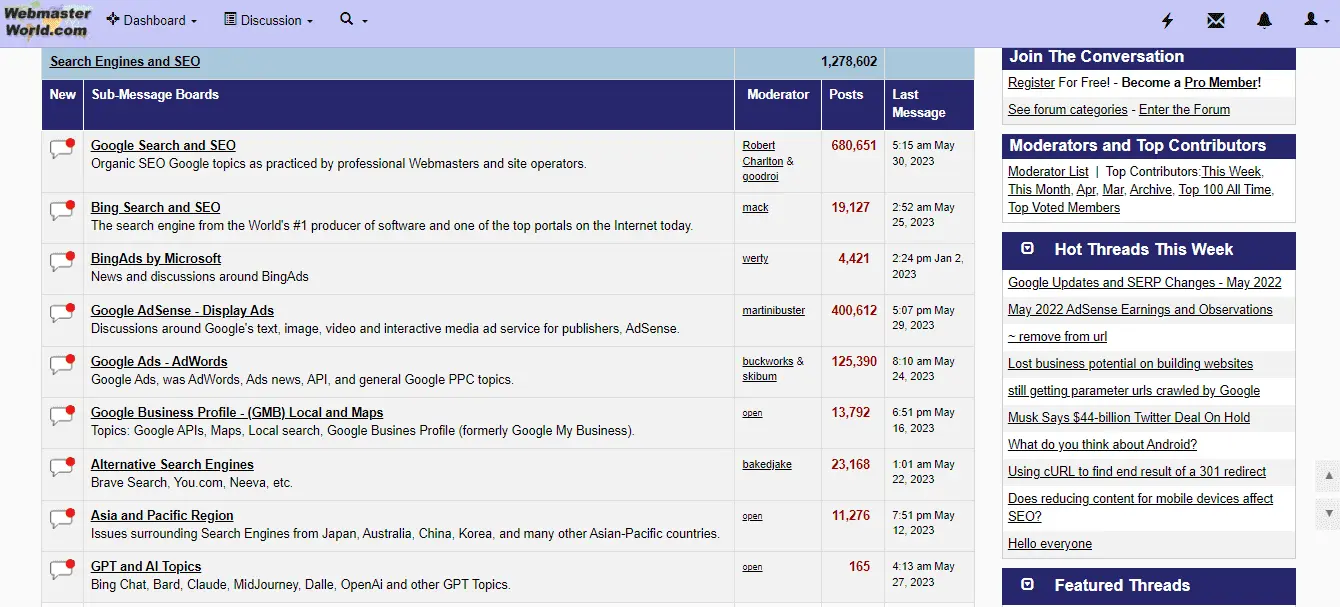Open Lost business potential on building websites thread
The height and width of the screenshot is (607, 1340).
(1130, 364)
